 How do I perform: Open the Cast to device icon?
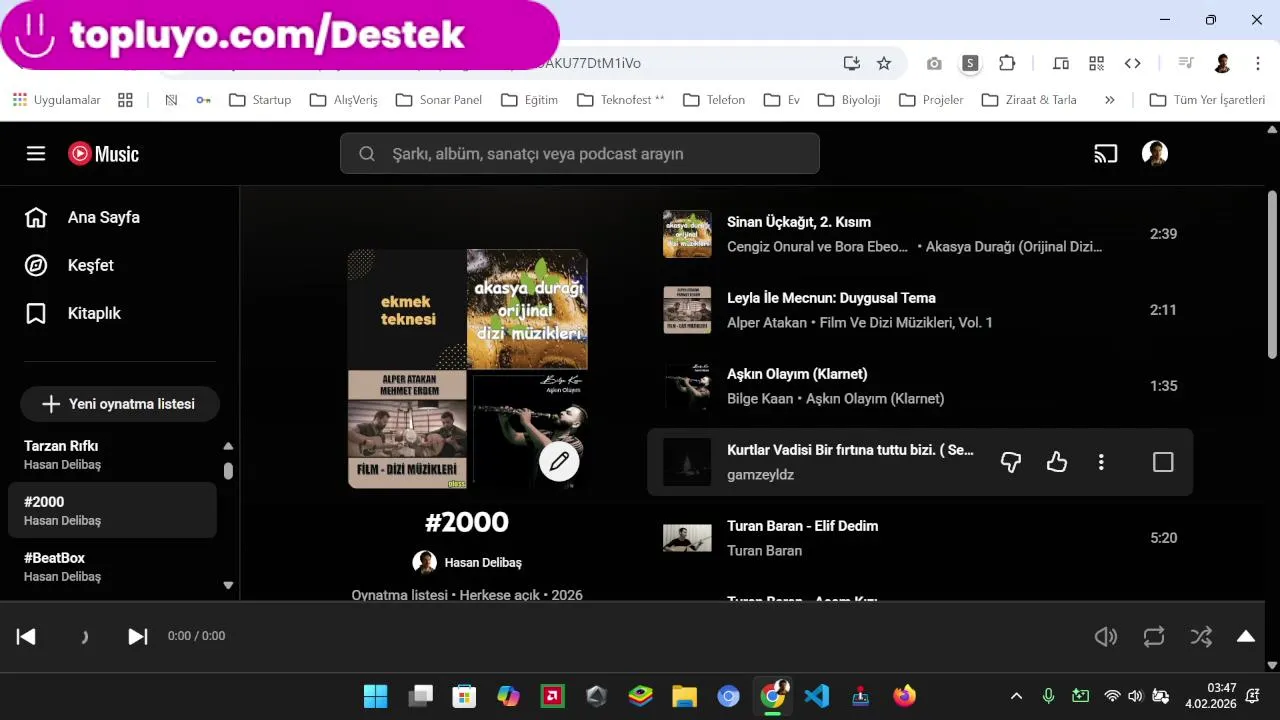click(1105, 153)
